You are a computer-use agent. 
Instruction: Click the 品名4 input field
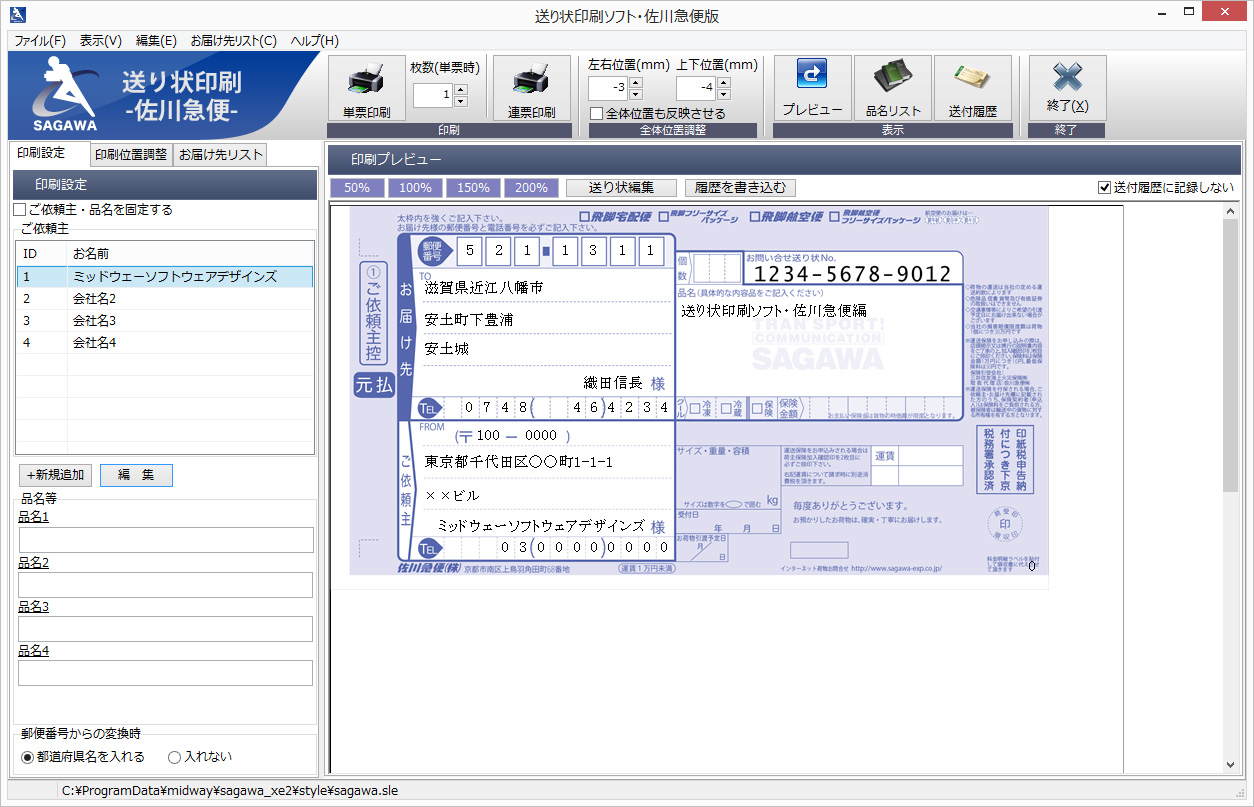pyautogui.click(x=166, y=673)
